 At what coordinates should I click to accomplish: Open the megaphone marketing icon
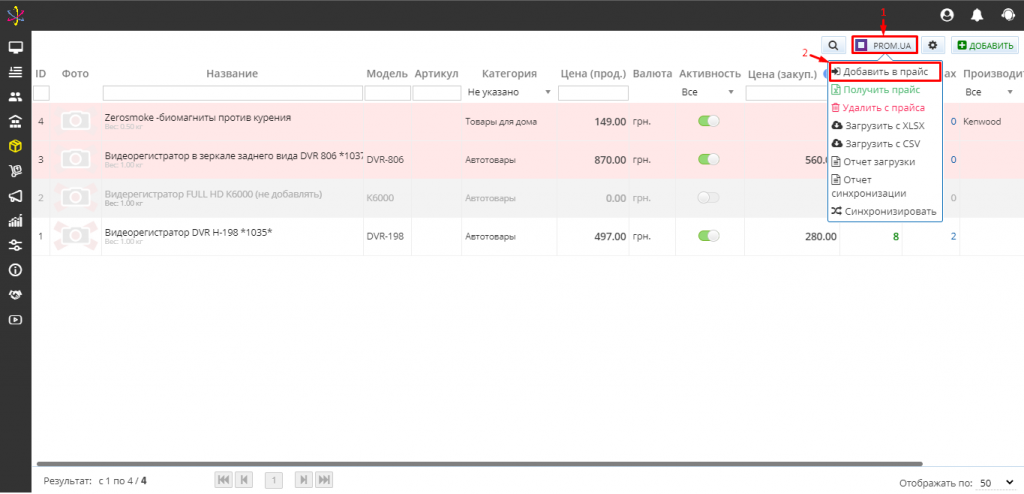pos(15,196)
